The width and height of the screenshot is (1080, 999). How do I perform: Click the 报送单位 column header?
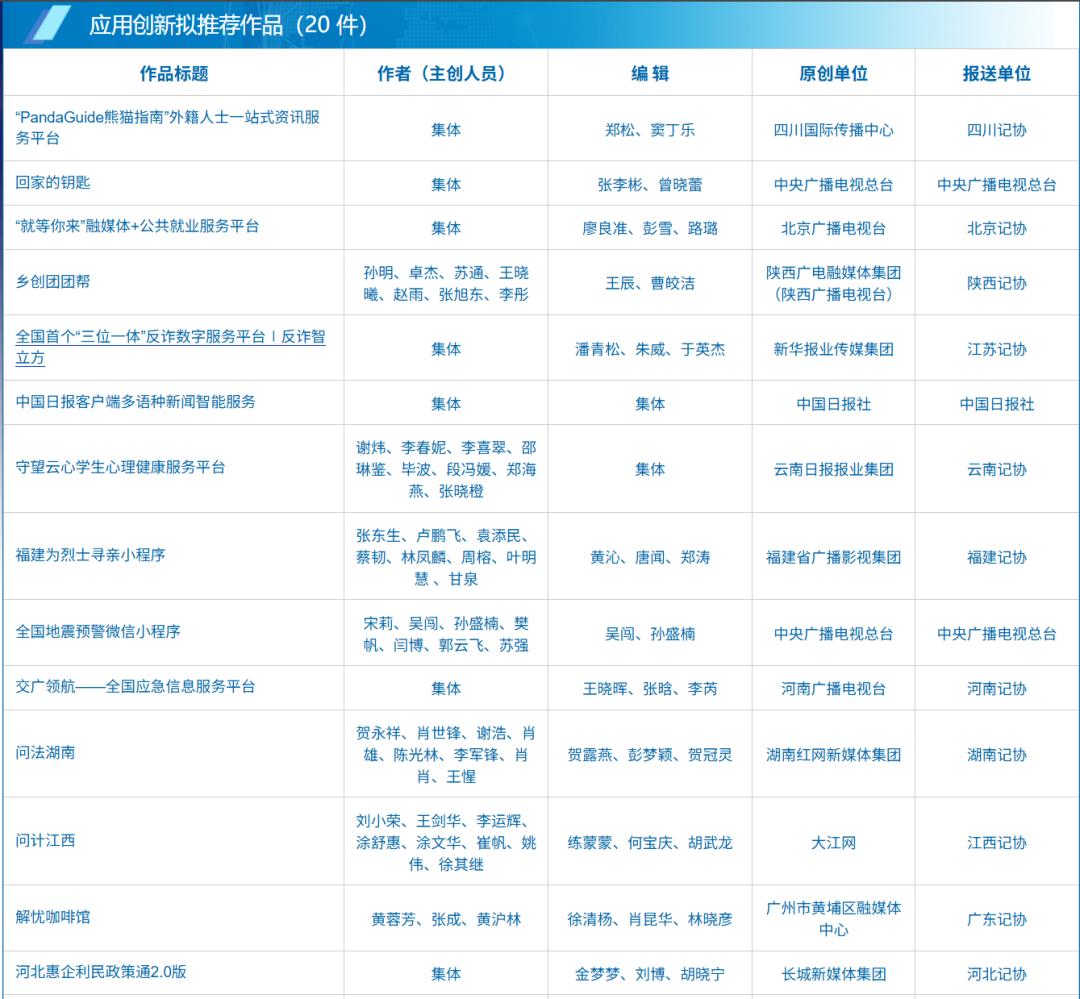pyautogui.click(x=997, y=73)
